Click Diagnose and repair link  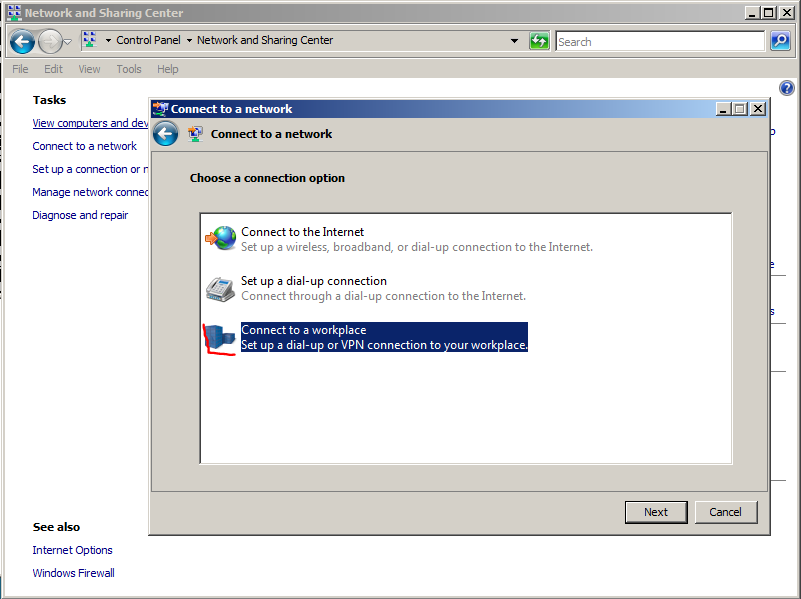(80, 215)
